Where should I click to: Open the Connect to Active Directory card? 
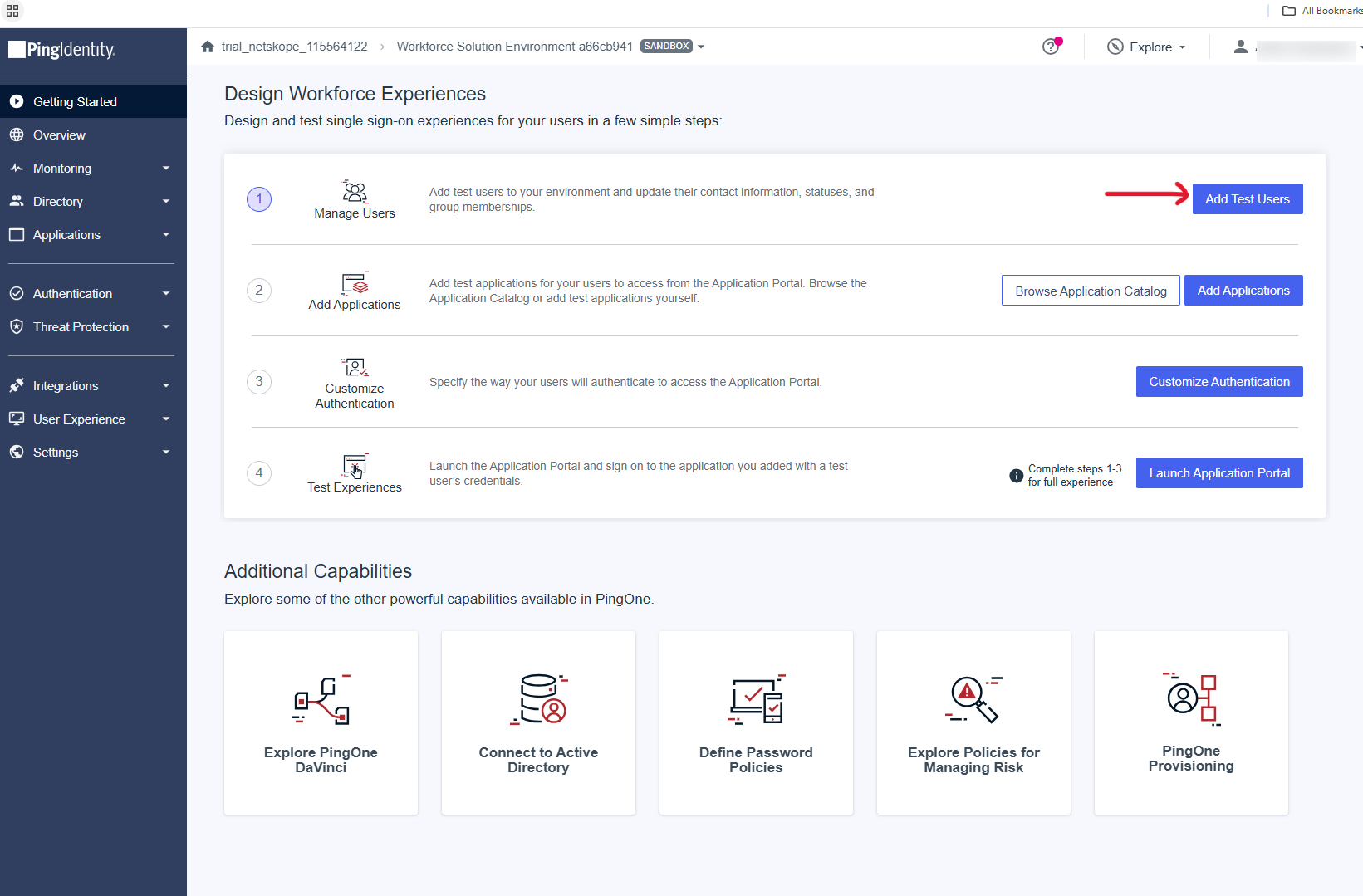pyautogui.click(x=538, y=722)
